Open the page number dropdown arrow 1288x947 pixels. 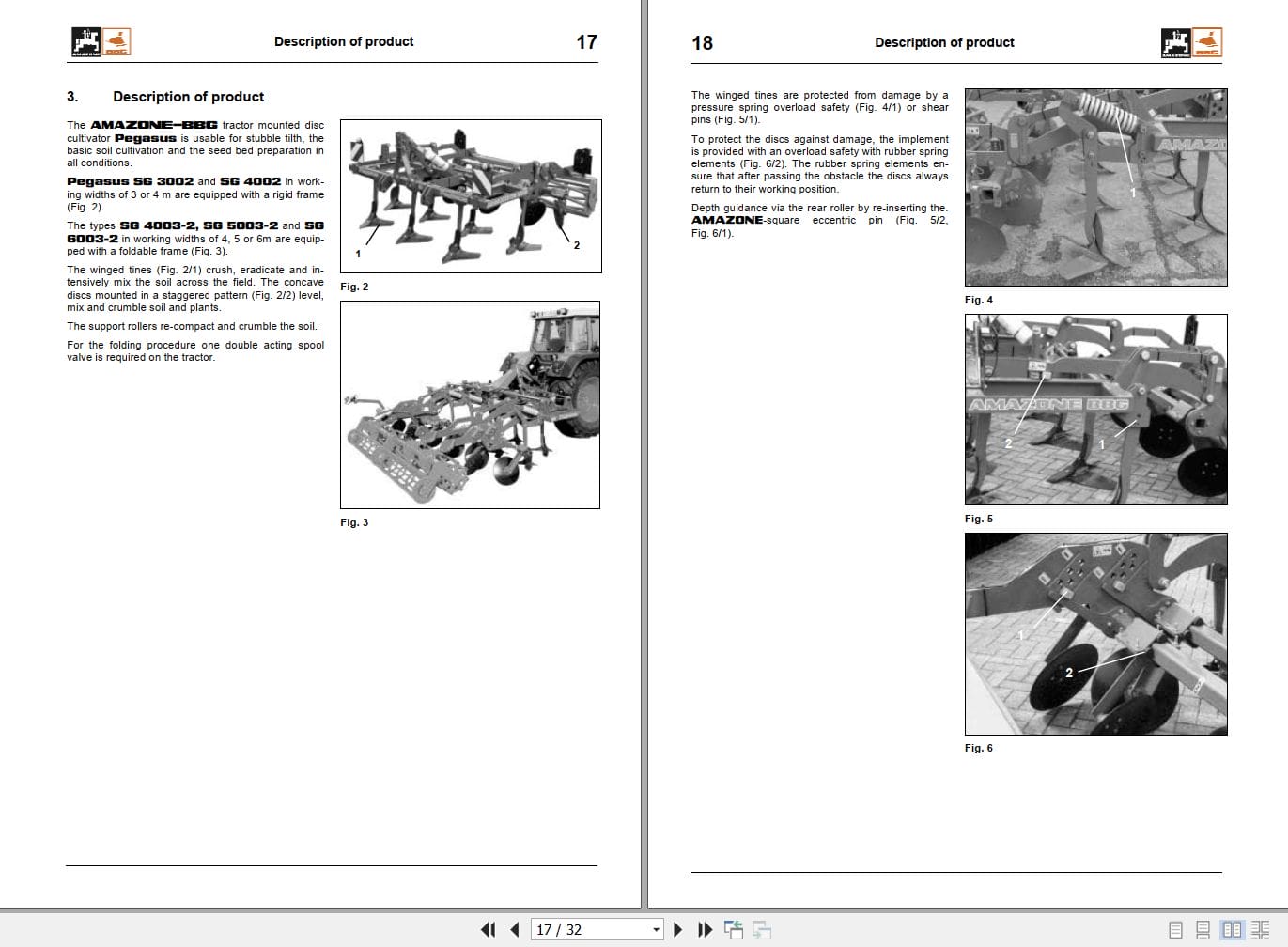656,930
